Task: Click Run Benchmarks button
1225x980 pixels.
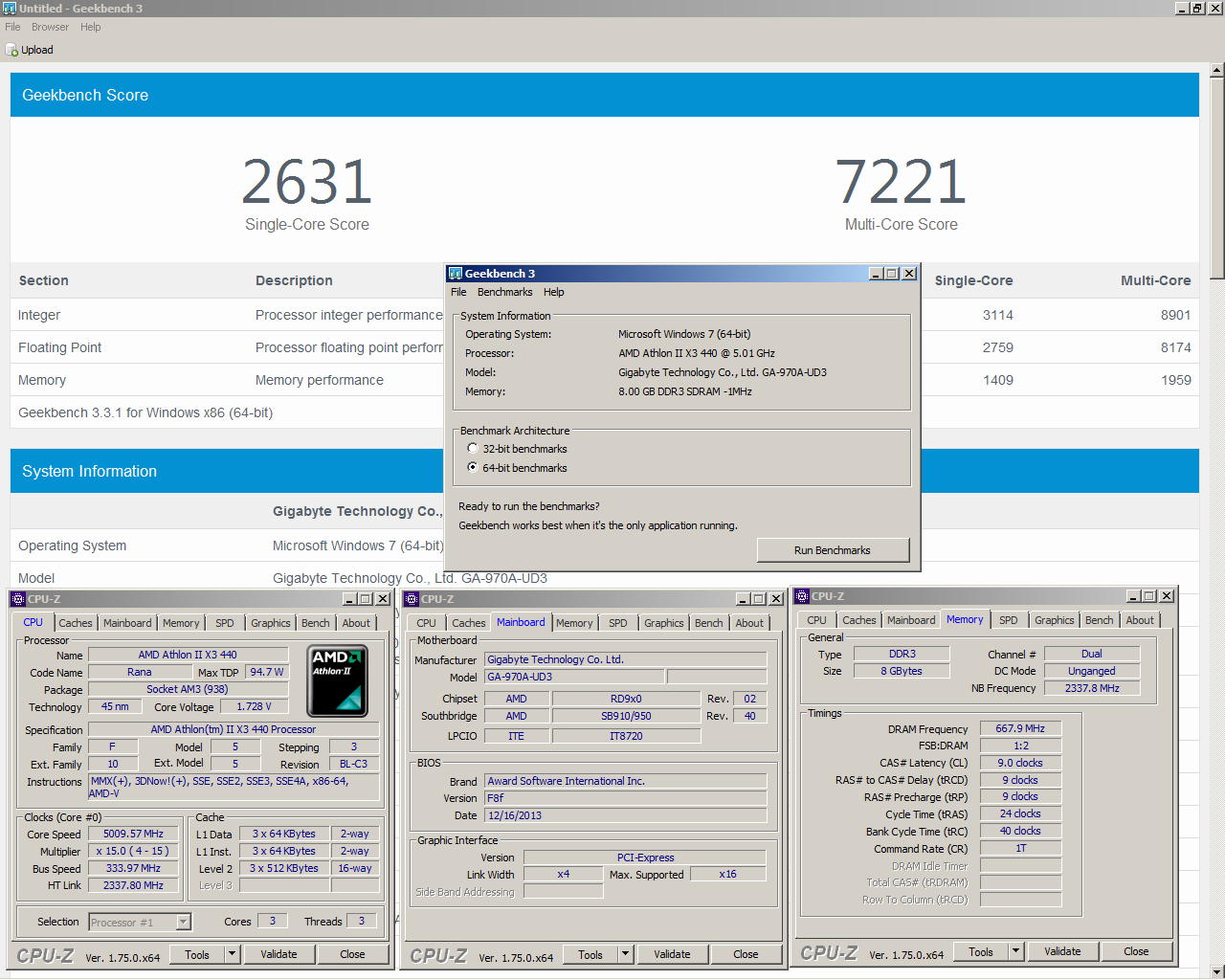Action: pos(833,550)
